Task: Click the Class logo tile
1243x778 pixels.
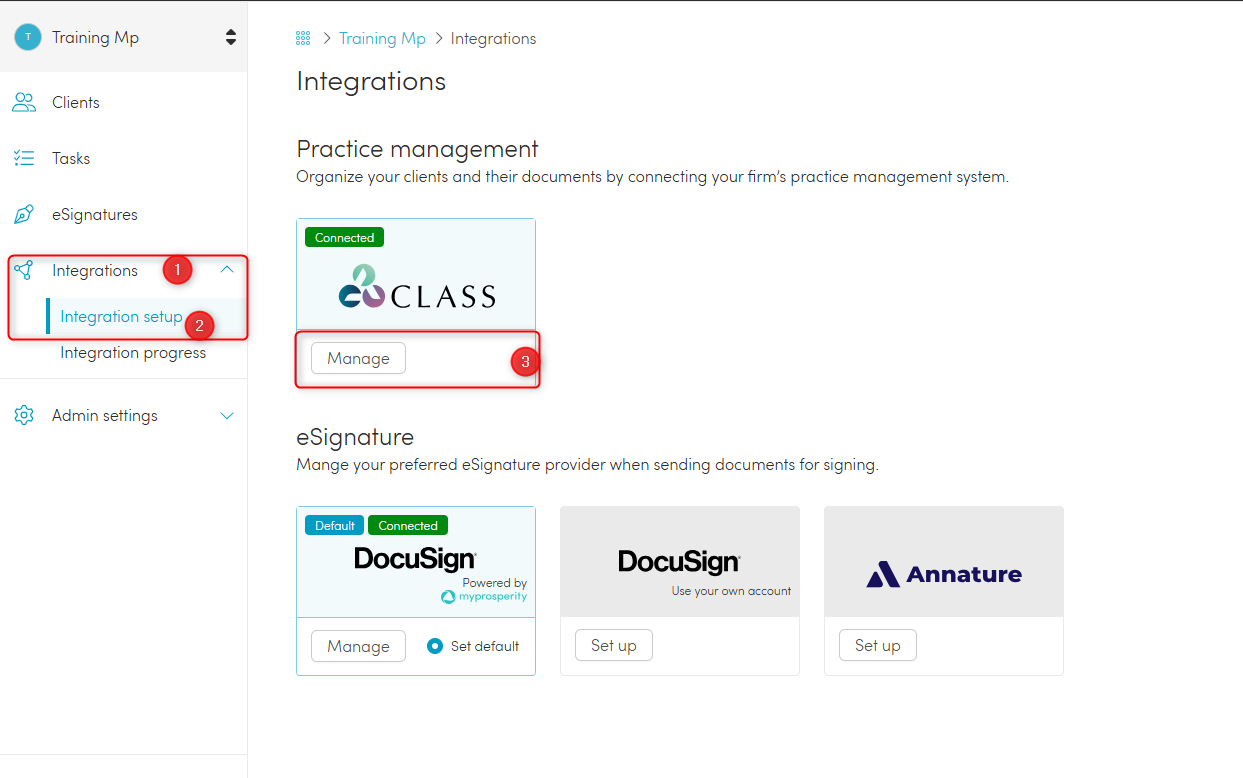Action: [x=416, y=274]
